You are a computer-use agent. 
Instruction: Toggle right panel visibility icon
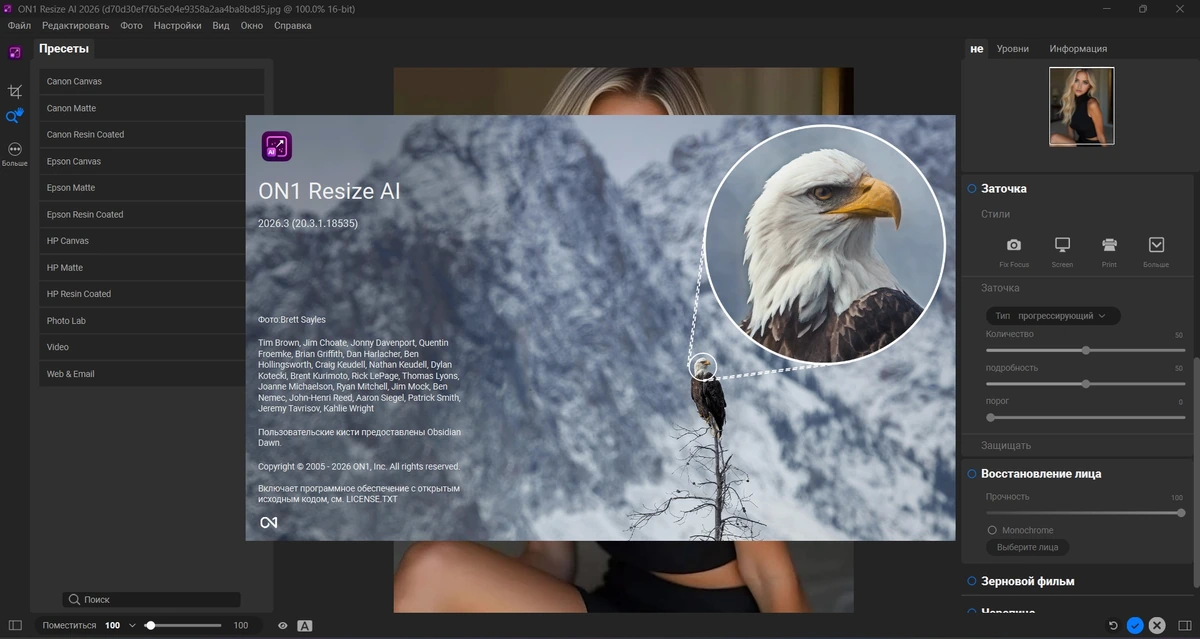click(1185, 625)
